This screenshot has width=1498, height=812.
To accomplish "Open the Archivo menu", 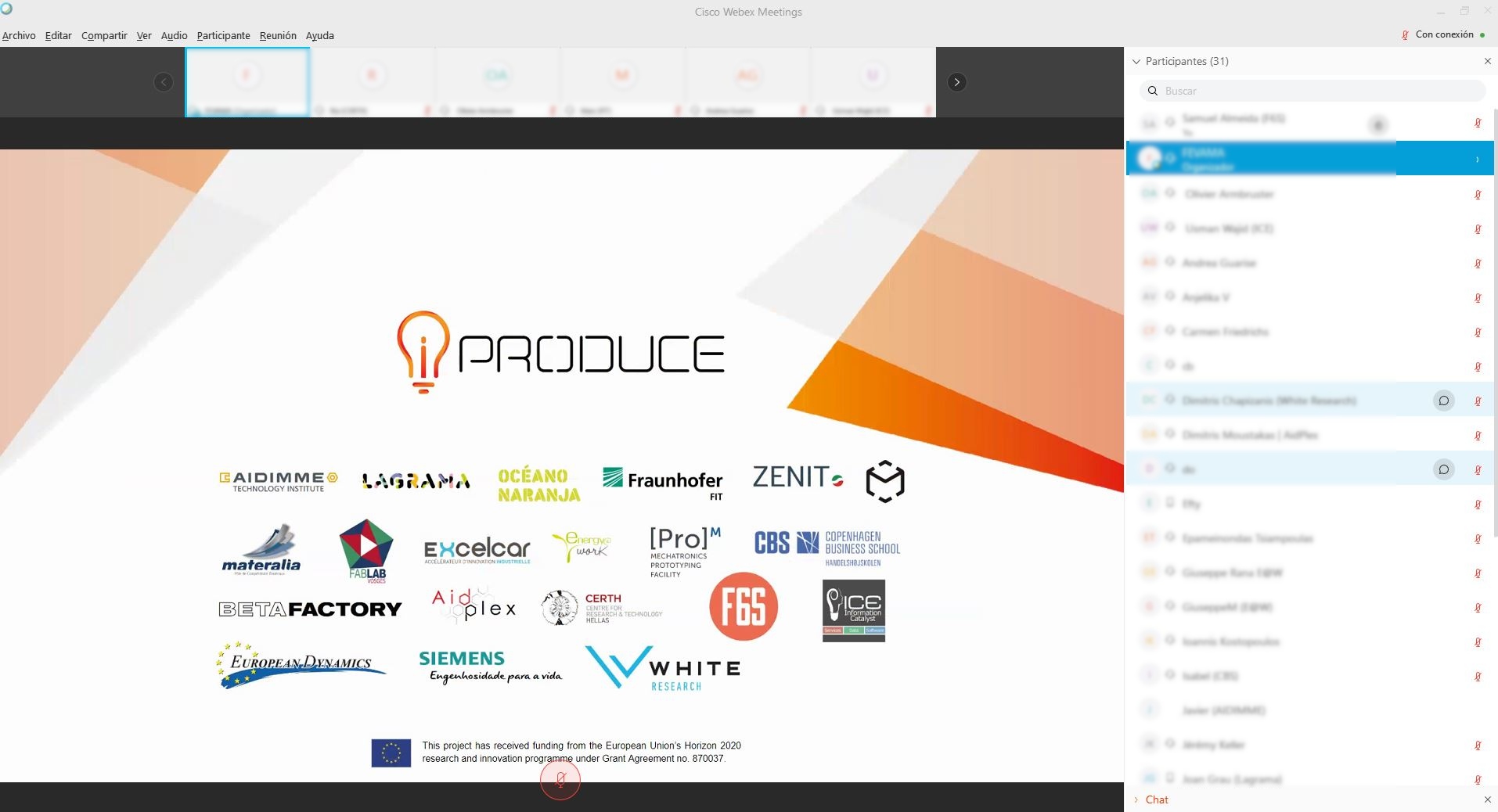I will [x=19, y=35].
